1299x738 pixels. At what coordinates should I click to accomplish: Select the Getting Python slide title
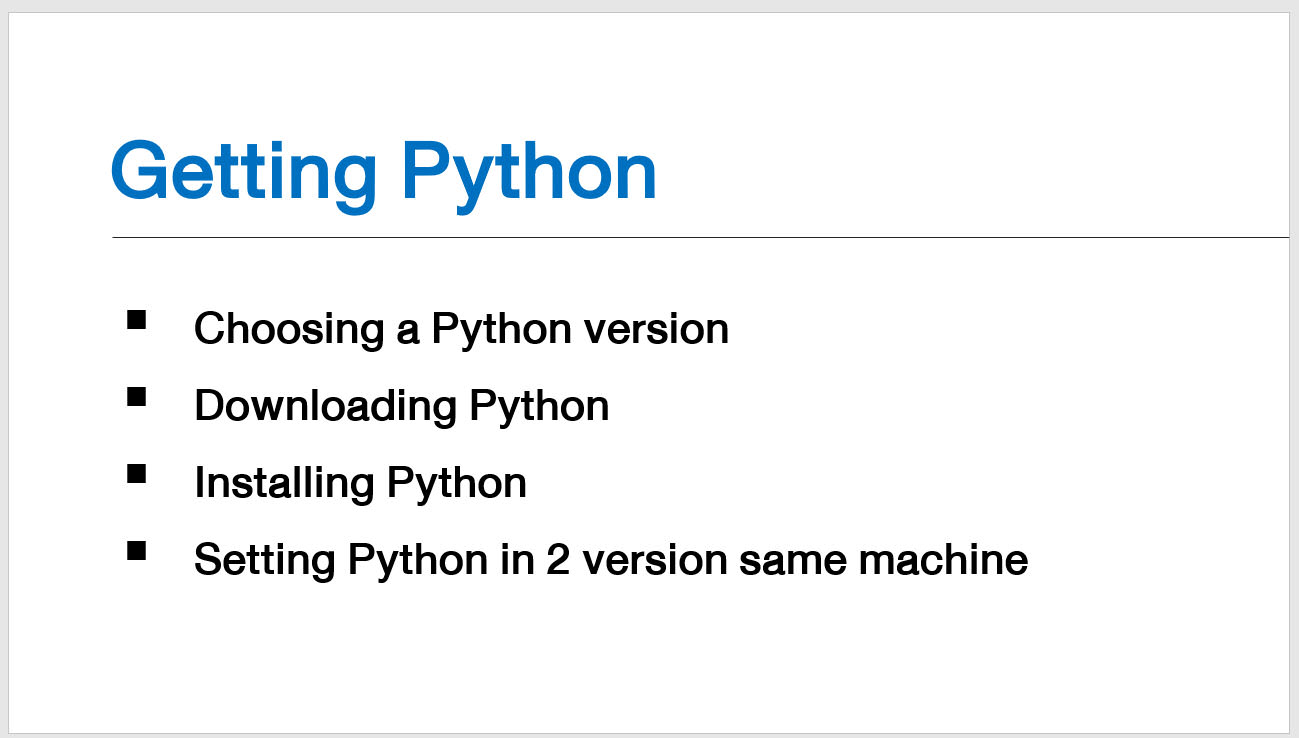[384, 174]
